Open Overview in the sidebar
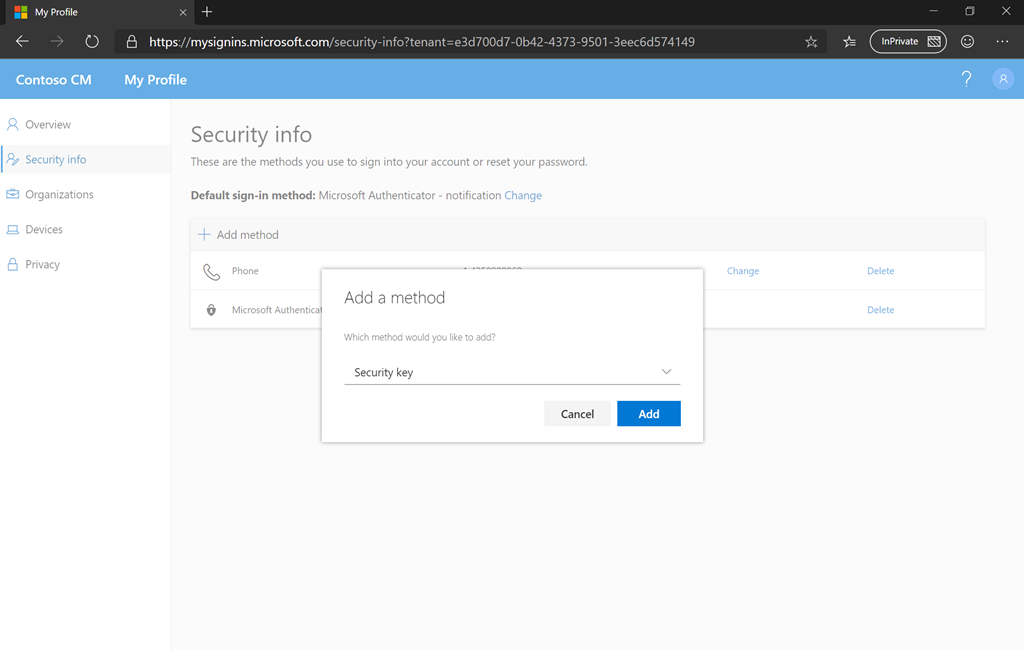The height and width of the screenshot is (651, 1024). pos(48,125)
